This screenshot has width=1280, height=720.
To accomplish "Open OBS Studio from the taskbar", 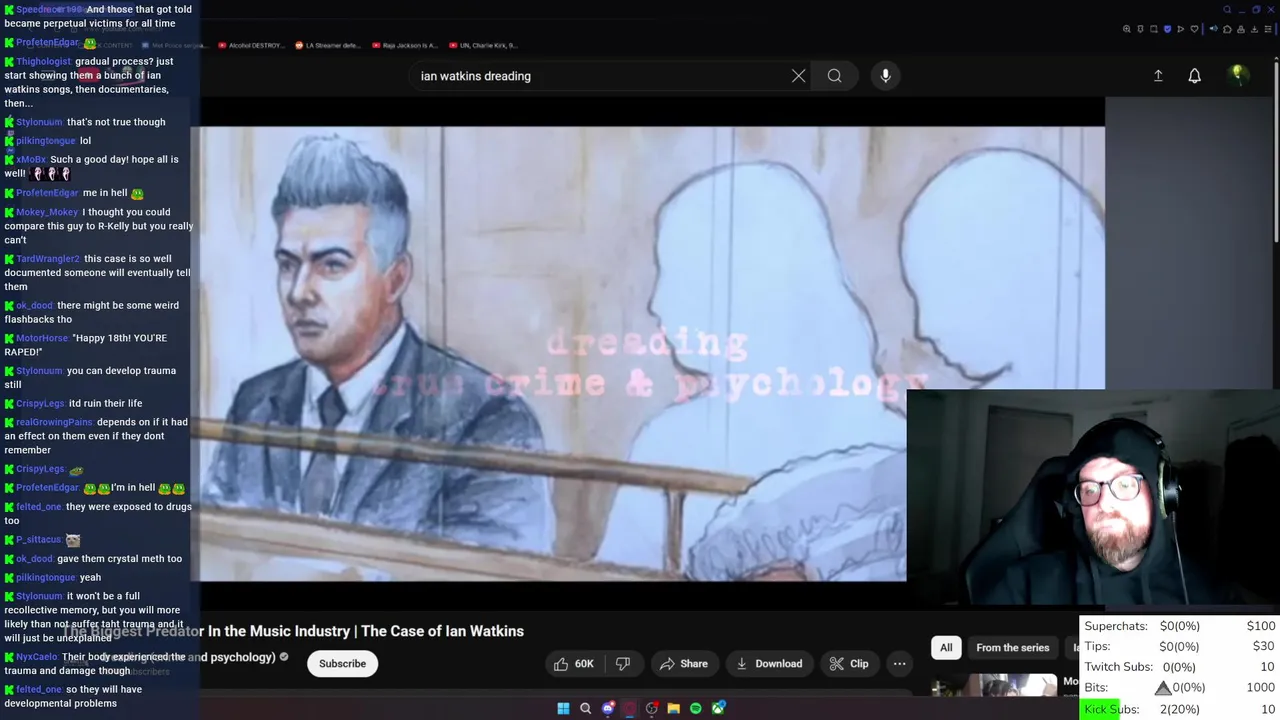I will click(x=651, y=708).
